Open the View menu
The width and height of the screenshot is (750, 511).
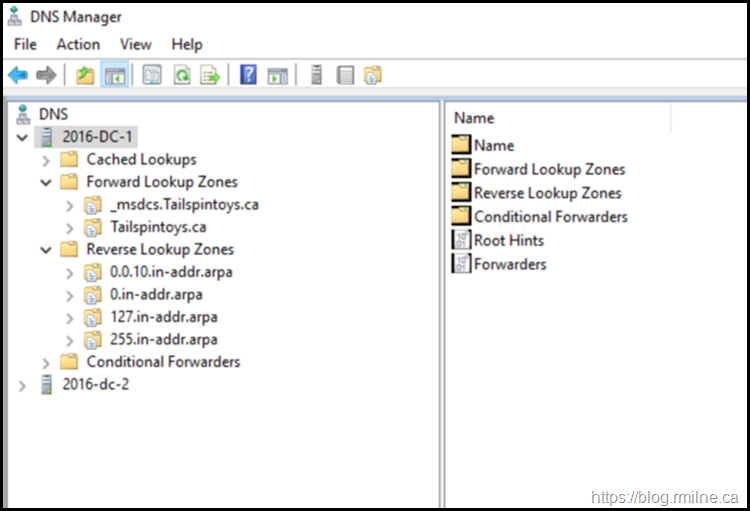(135, 44)
